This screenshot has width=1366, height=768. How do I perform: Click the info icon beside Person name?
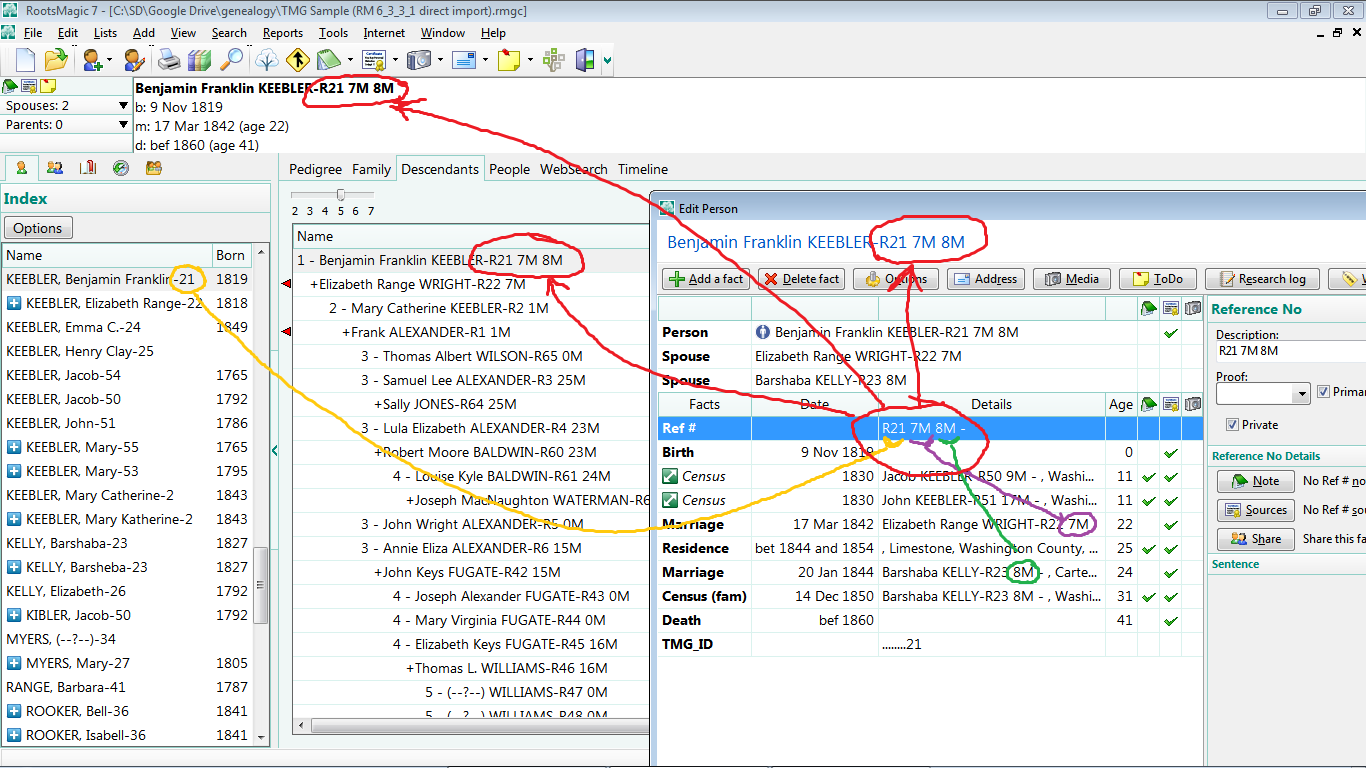(763, 332)
